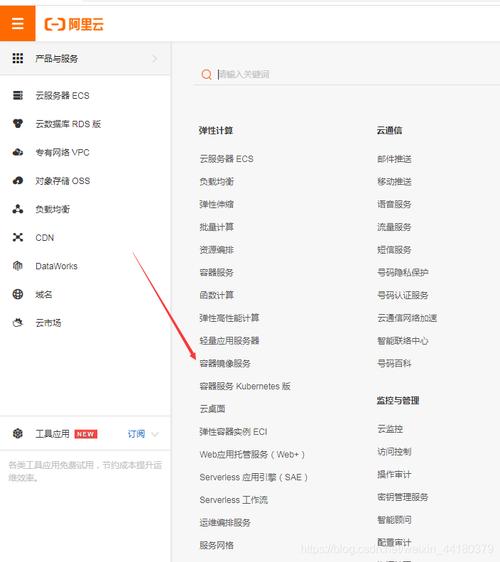Open 负载均衡 under 弹性计算
Screen dimensions: 500x562
(216, 181)
